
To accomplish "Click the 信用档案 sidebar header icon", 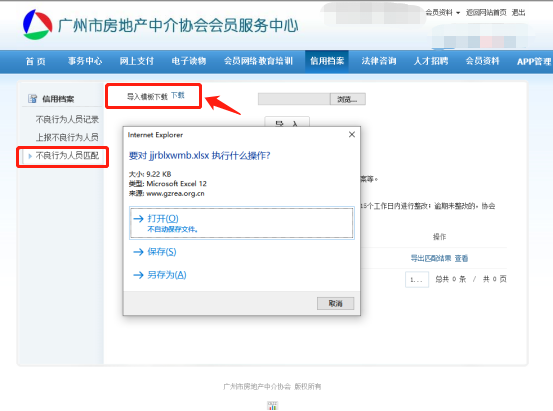I will point(32,99).
